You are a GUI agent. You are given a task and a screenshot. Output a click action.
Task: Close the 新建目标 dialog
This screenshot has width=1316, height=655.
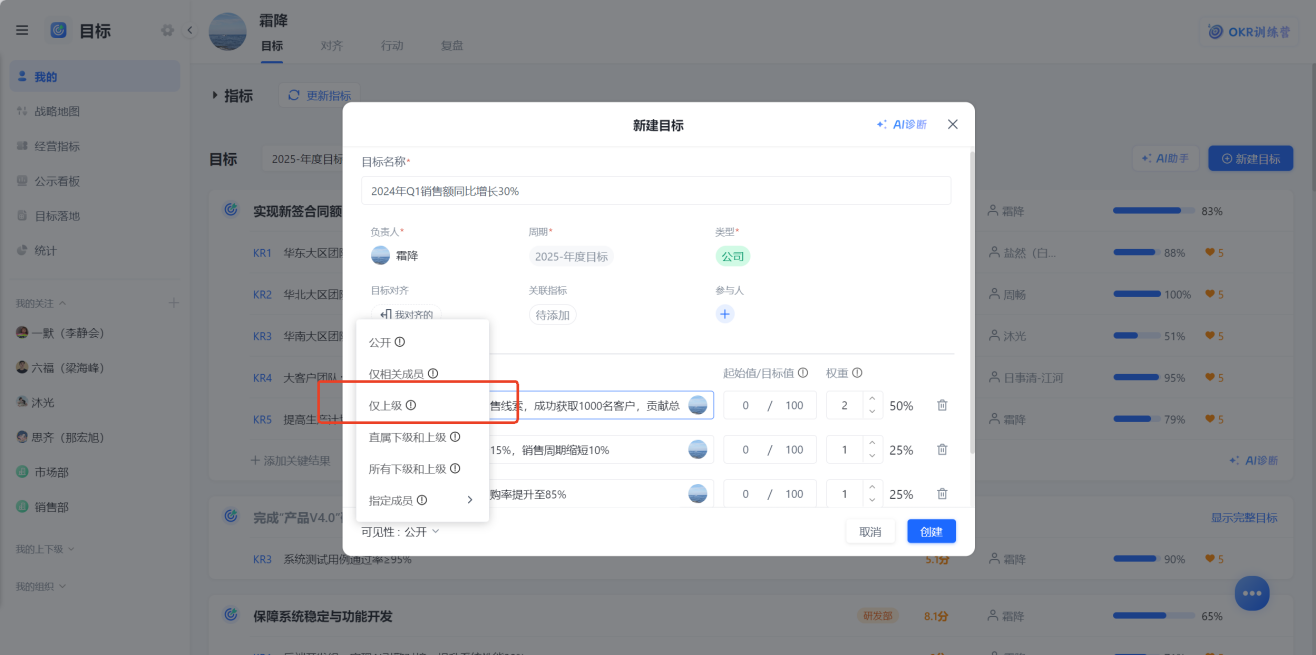(952, 124)
